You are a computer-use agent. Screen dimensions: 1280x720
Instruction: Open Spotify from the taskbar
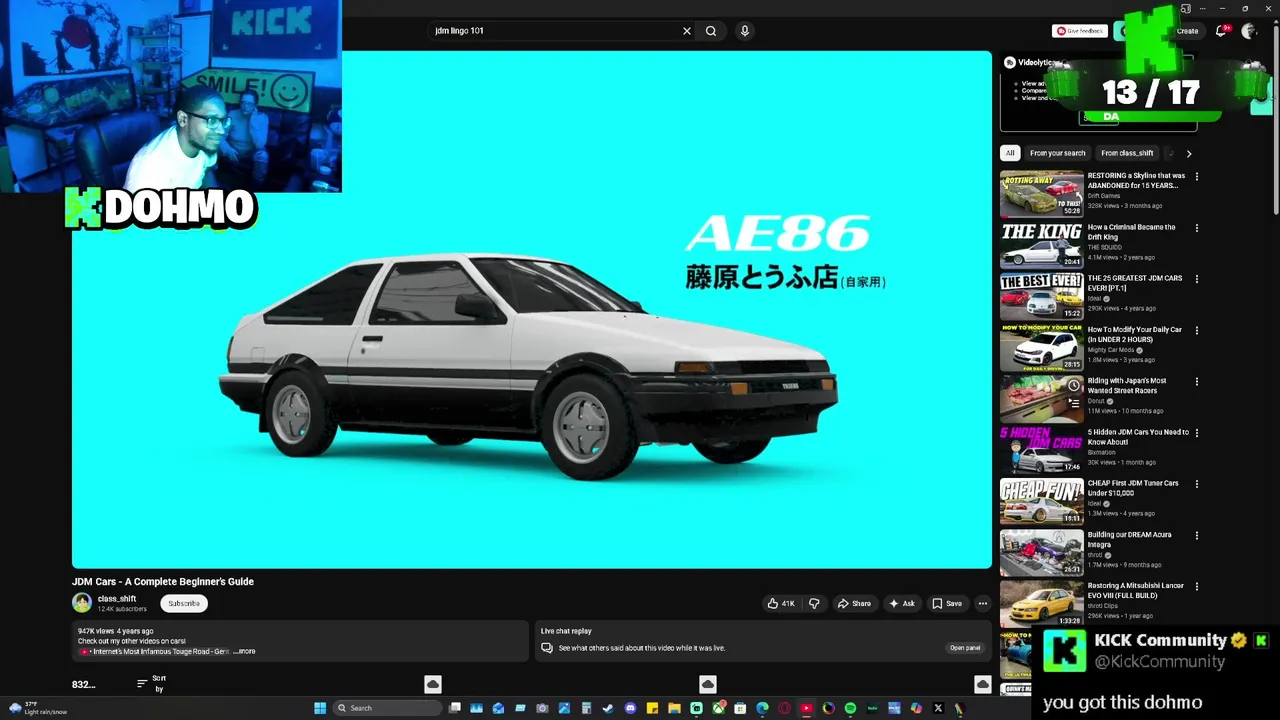pyautogui.click(x=850, y=708)
